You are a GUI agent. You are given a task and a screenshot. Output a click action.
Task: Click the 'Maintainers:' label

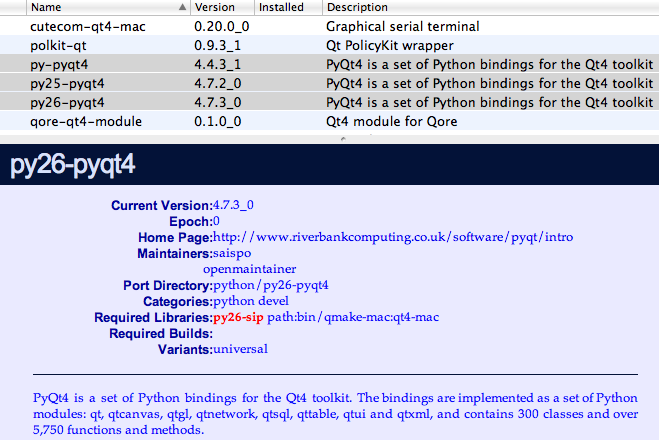175,254
